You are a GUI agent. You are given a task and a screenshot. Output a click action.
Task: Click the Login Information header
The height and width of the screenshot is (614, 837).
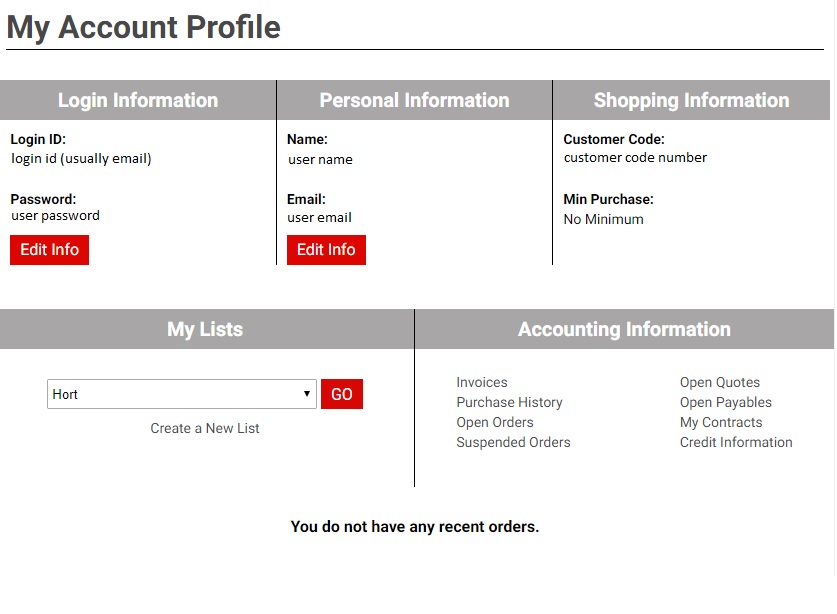pos(138,100)
